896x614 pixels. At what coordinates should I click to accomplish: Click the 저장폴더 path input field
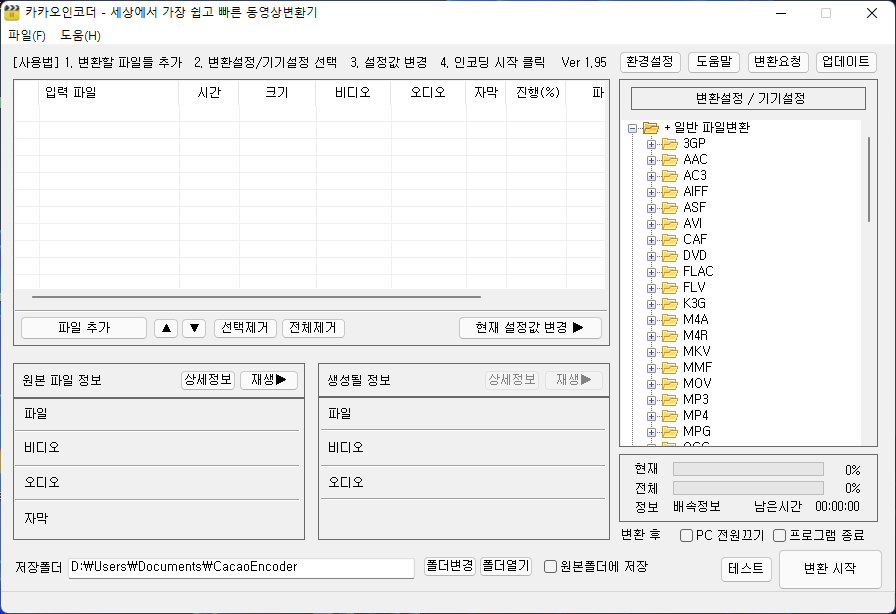pyautogui.click(x=241, y=567)
